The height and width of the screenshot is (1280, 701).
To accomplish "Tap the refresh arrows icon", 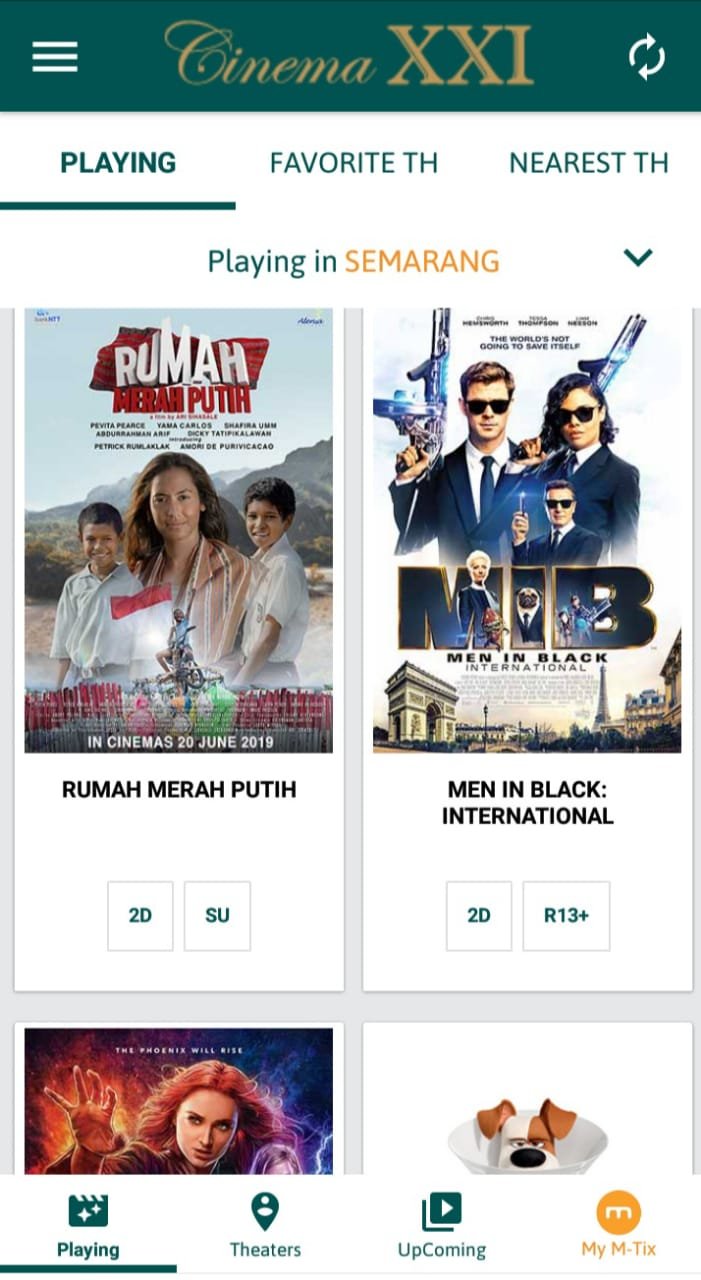I will pos(647,57).
